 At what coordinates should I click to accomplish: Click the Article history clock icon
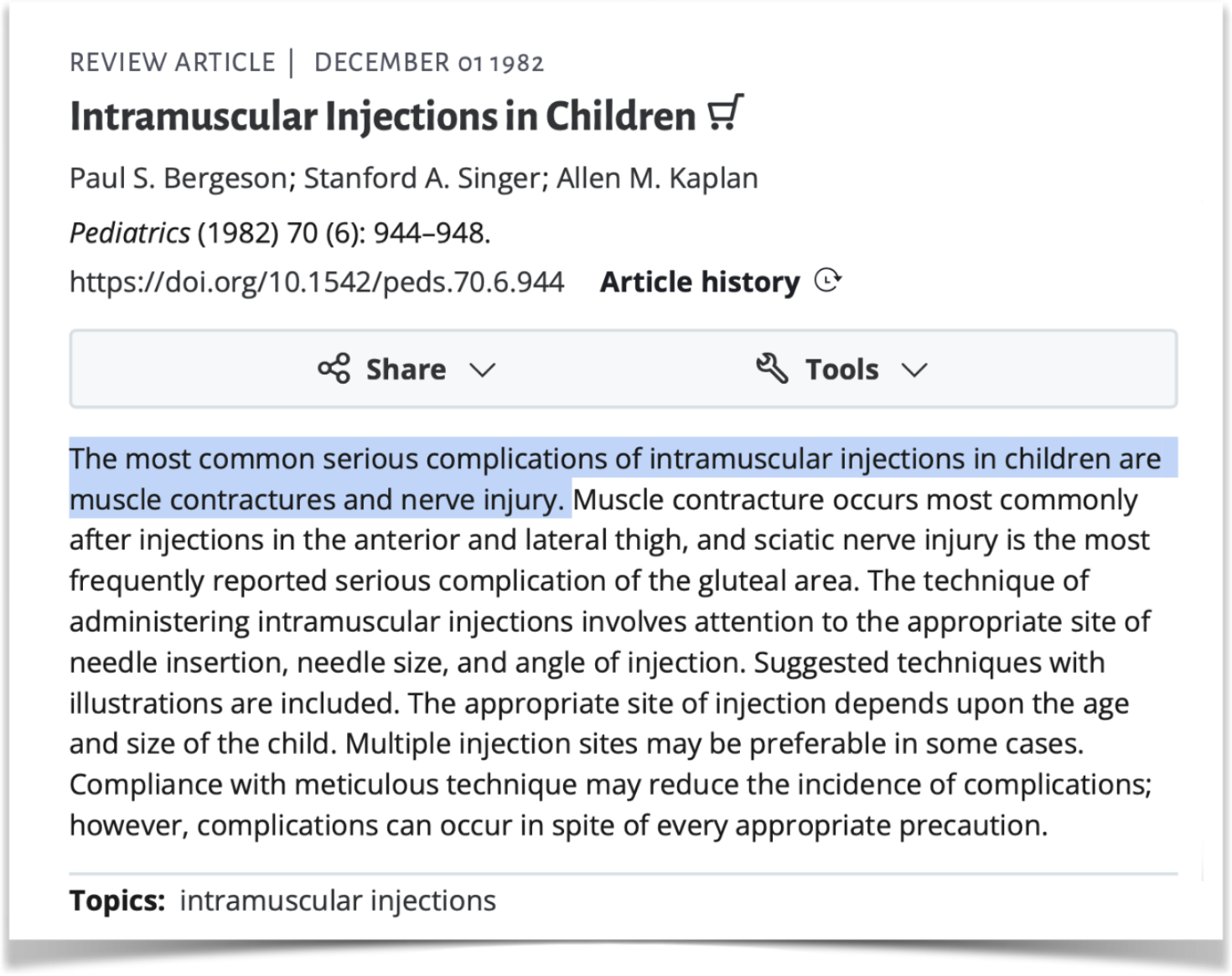click(828, 281)
